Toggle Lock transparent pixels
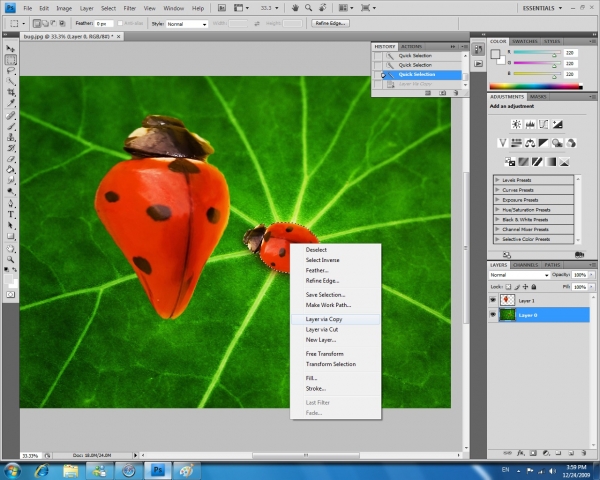The image size is (600, 480). pyautogui.click(x=508, y=287)
